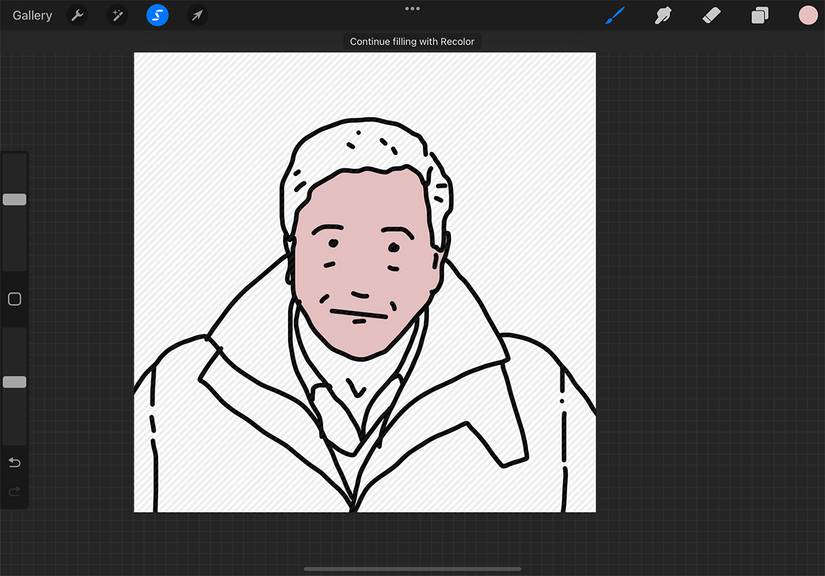
Task: Tap the redo arrow
Action: tap(14, 491)
